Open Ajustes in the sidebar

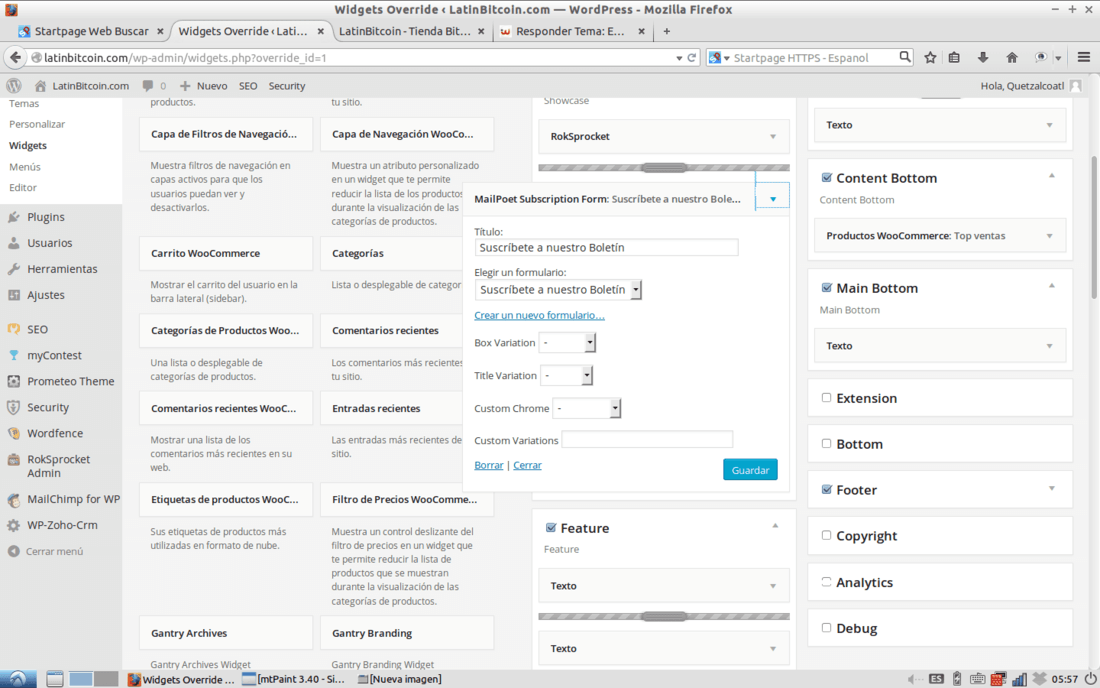(46, 295)
